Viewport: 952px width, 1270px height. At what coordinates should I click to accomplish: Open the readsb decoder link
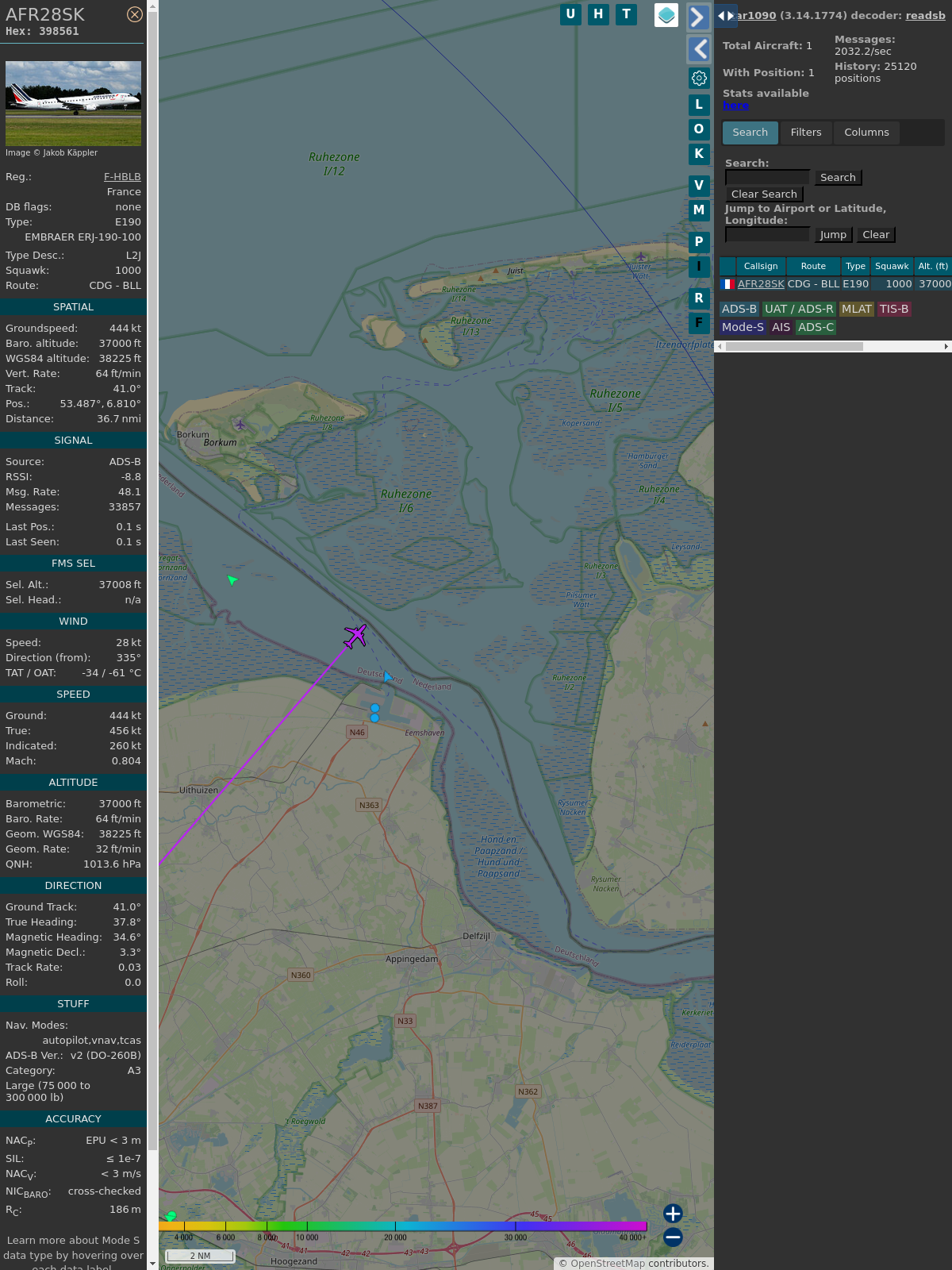point(925,15)
